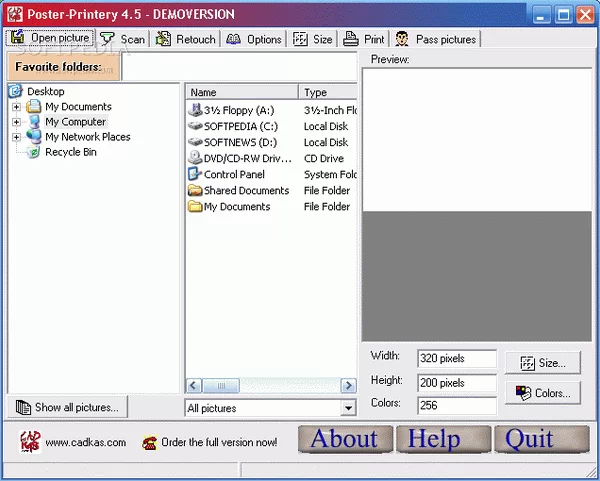Select the 3½ Floppy (A:) entry
This screenshot has width=600, height=481.
coord(239,110)
